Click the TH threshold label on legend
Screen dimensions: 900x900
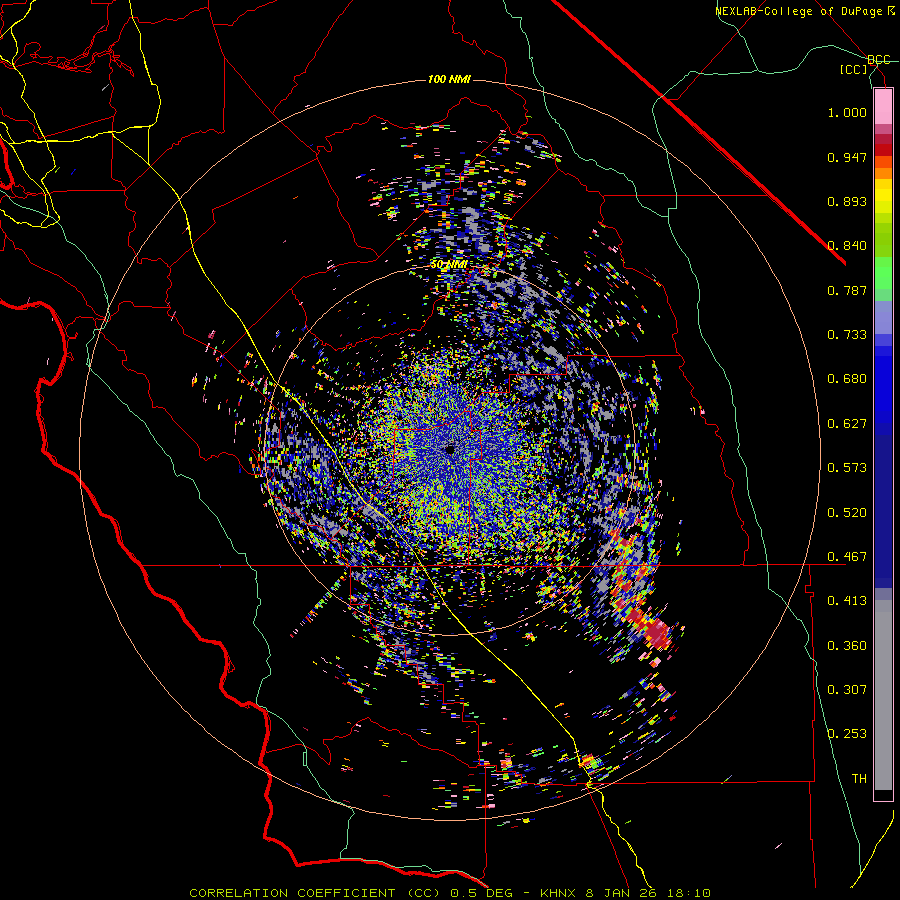[x=859, y=779]
